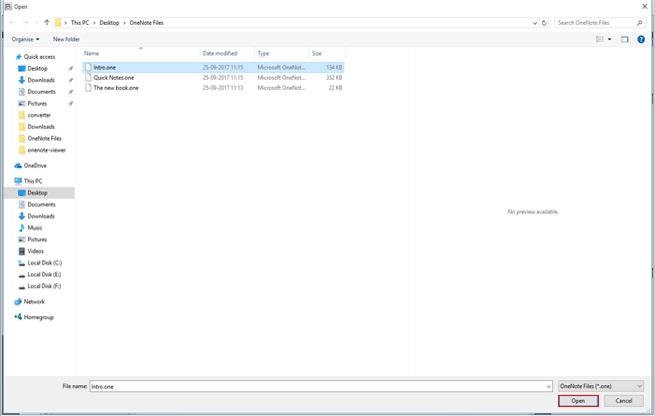Click the back navigation arrow
This screenshot has height=416, width=655.
(x=12, y=23)
